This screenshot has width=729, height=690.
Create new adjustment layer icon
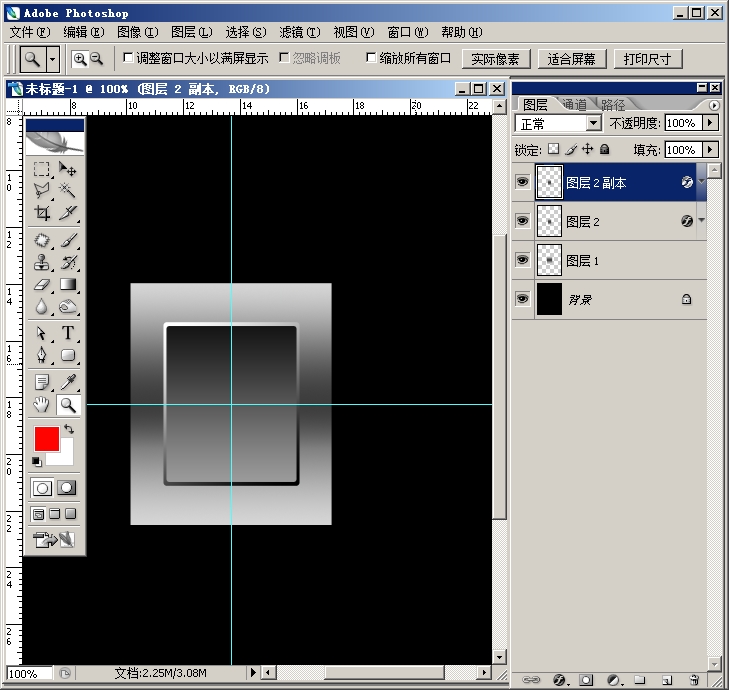pyautogui.click(x=614, y=680)
